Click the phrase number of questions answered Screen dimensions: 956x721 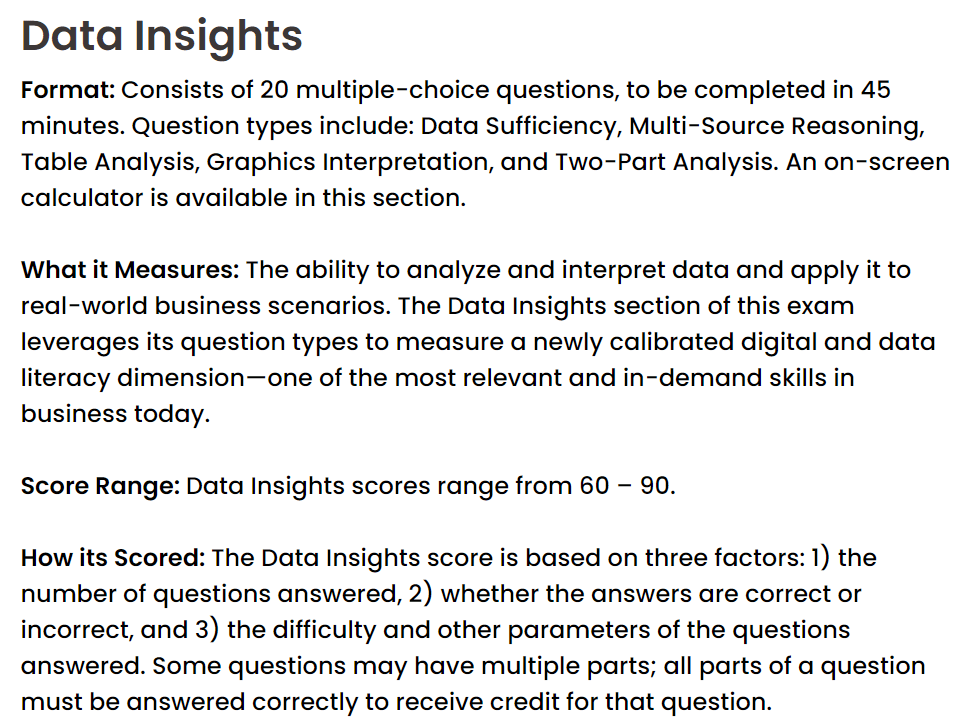click(209, 594)
